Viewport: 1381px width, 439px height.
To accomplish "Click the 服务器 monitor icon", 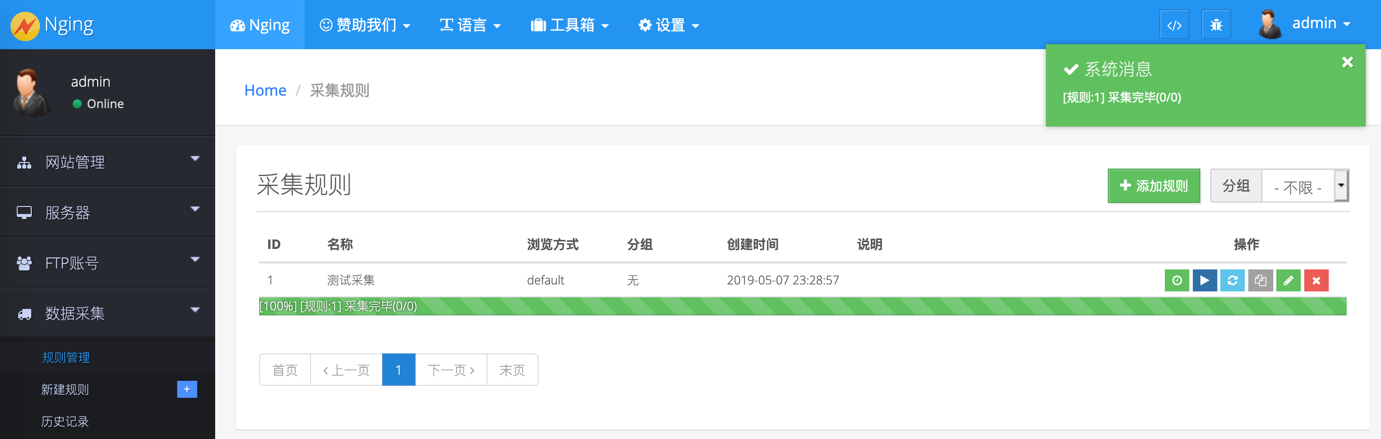I will coord(24,212).
